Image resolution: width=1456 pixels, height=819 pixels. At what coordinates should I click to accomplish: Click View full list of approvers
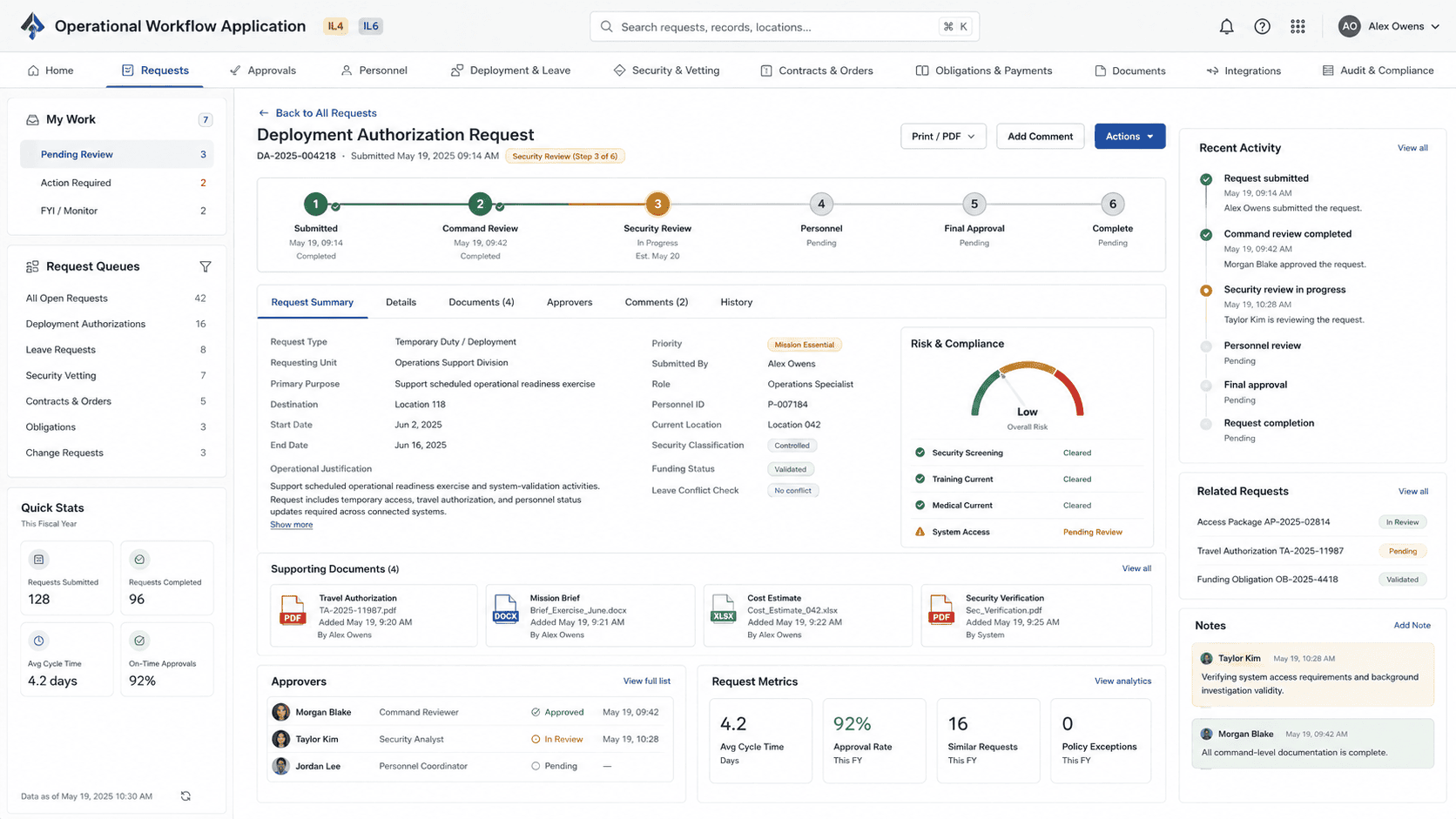647,681
